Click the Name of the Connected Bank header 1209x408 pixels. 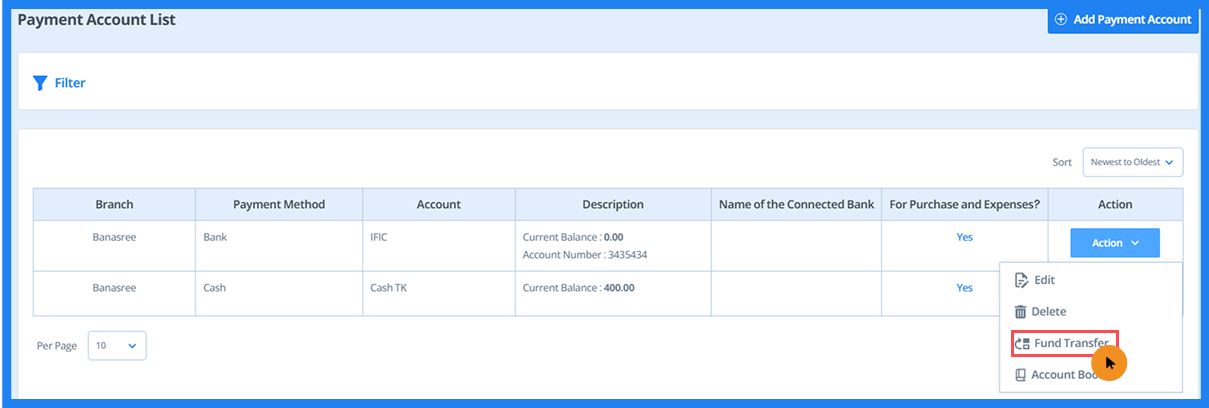tap(796, 204)
